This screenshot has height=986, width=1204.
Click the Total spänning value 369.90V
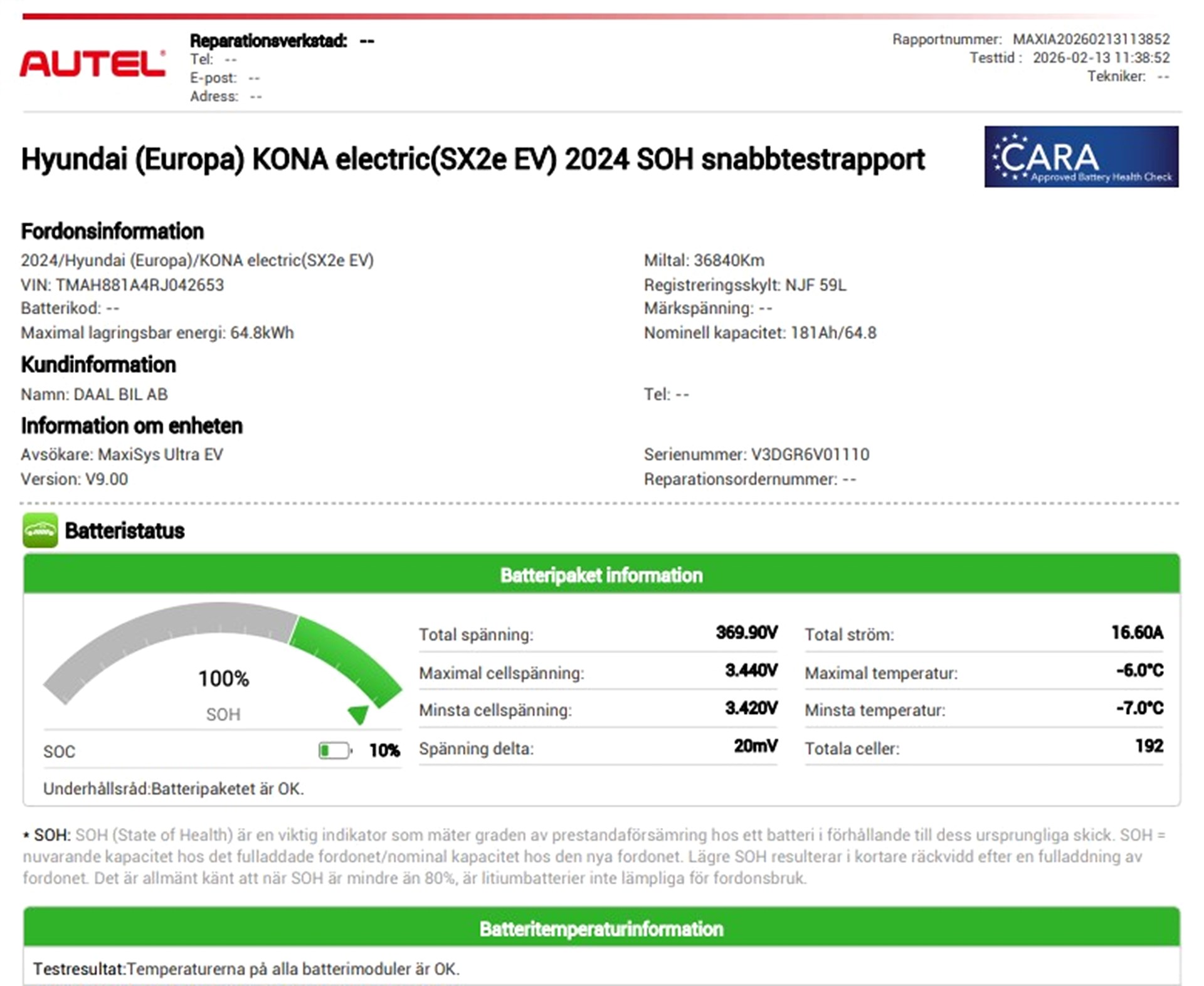(x=746, y=632)
